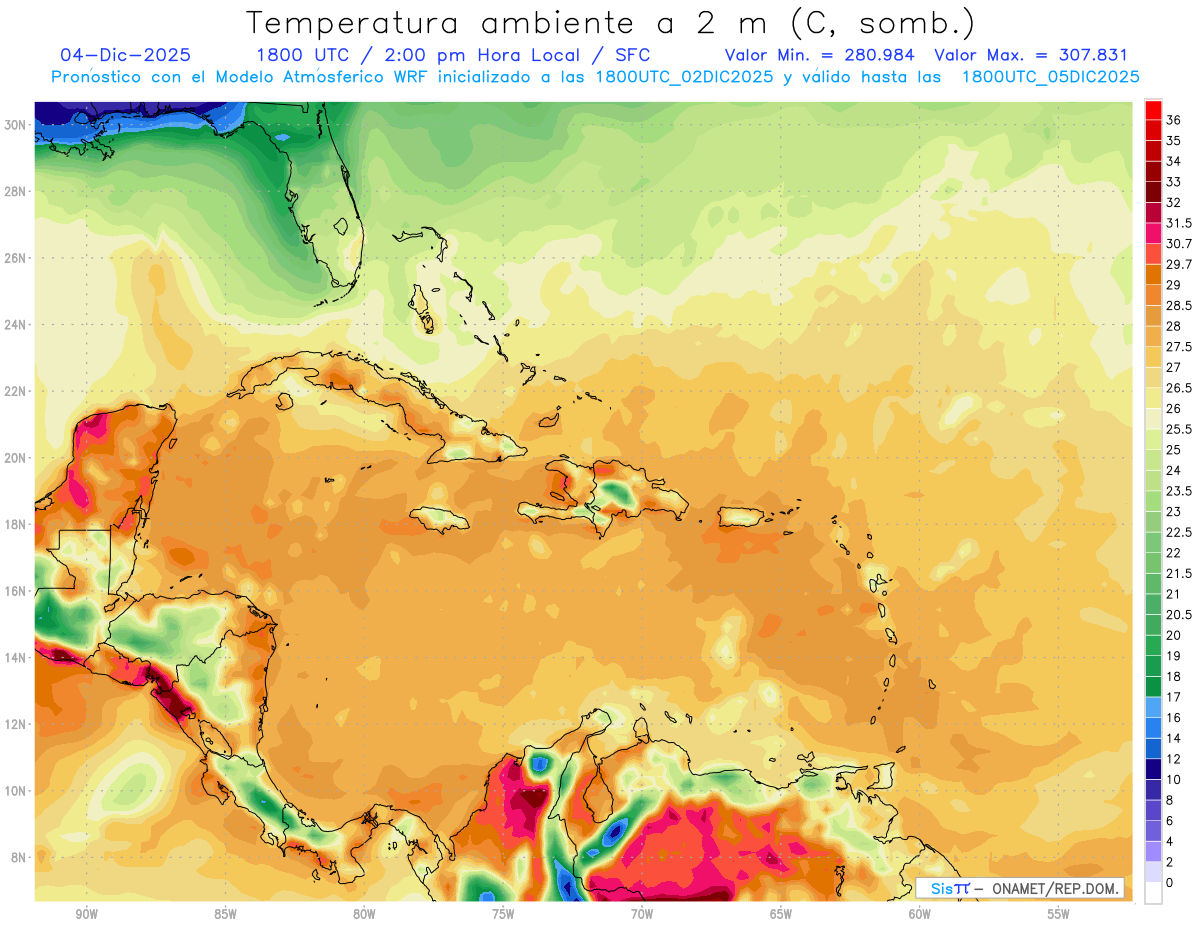The height and width of the screenshot is (927, 1200).
Task: Click the '31.5' legend value
Action: (x=1179, y=223)
